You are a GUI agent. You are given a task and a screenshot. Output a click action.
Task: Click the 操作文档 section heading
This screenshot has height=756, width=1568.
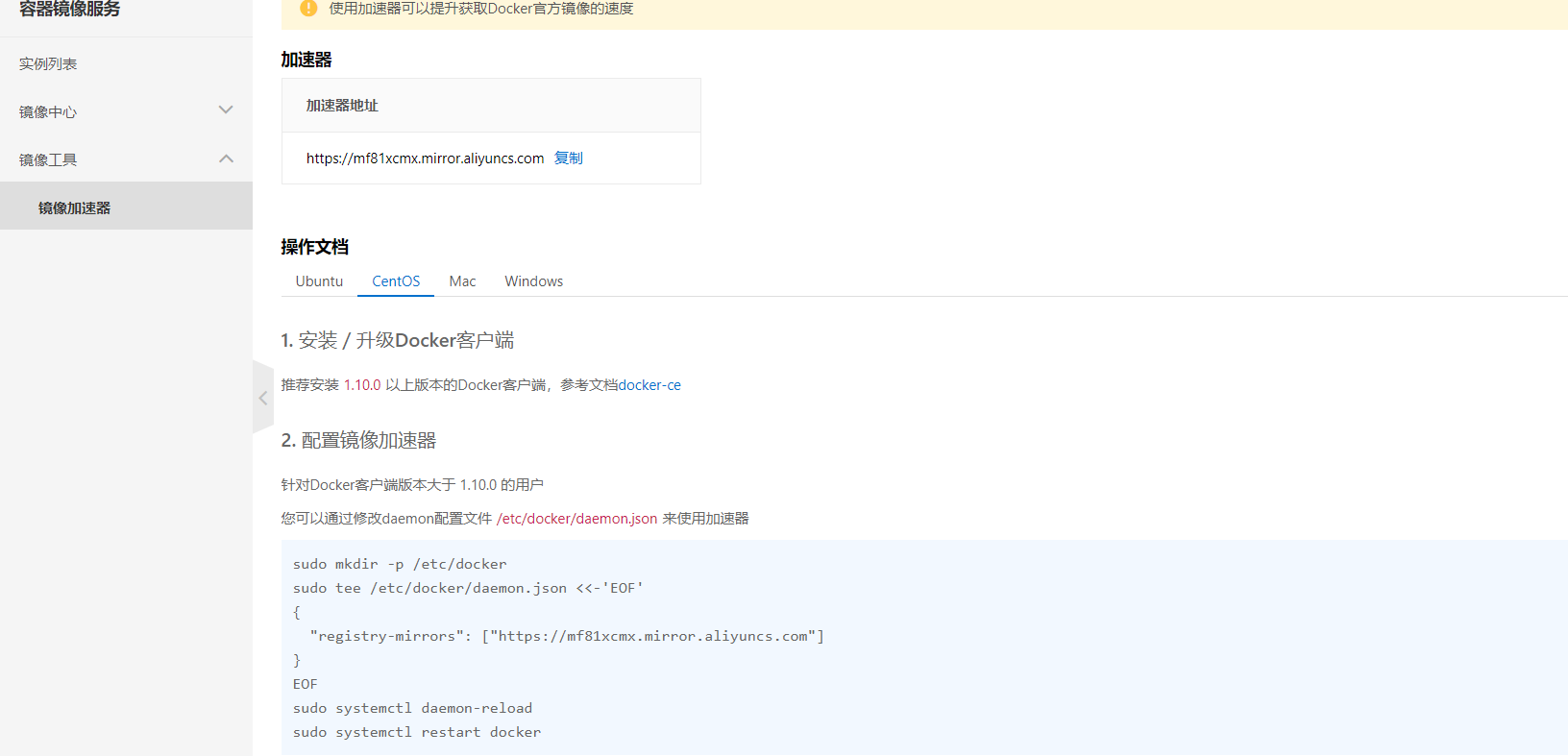(x=315, y=247)
